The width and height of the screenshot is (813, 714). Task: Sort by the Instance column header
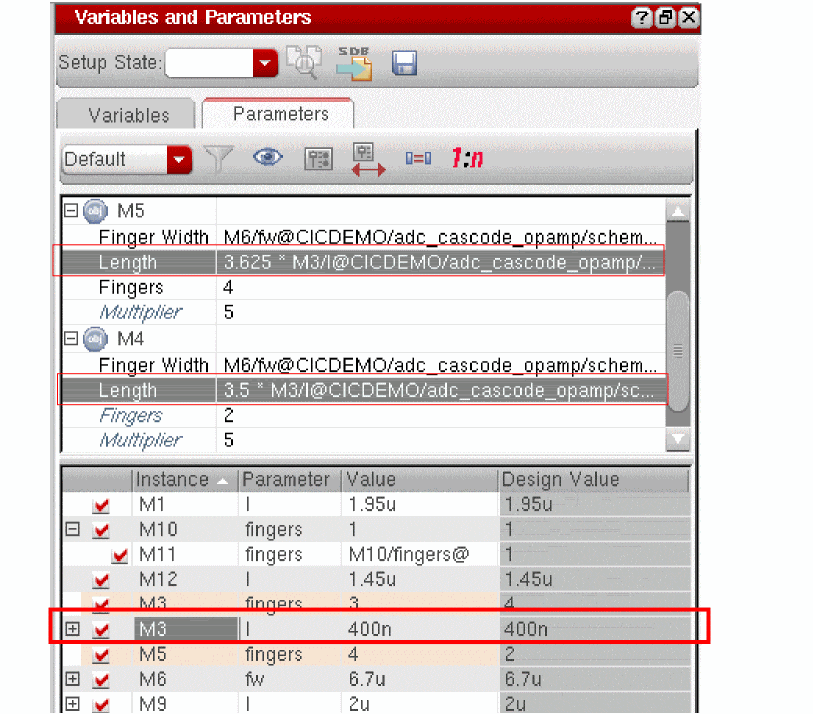pos(185,480)
